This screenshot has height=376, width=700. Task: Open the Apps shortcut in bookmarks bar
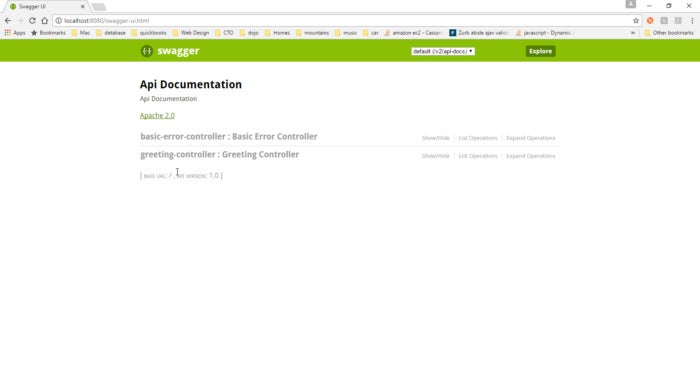click(15, 33)
